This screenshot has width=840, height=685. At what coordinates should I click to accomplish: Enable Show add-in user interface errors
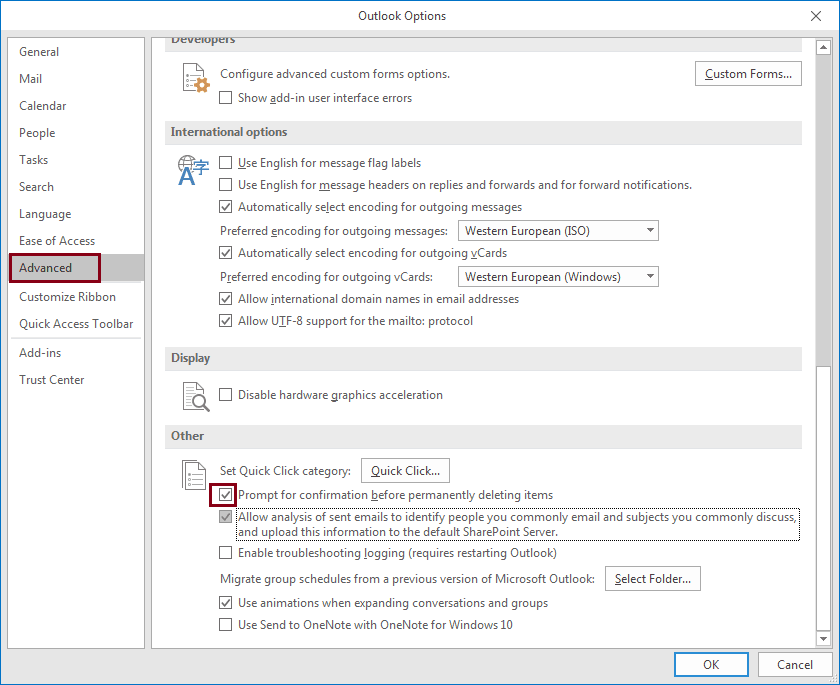point(226,98)
